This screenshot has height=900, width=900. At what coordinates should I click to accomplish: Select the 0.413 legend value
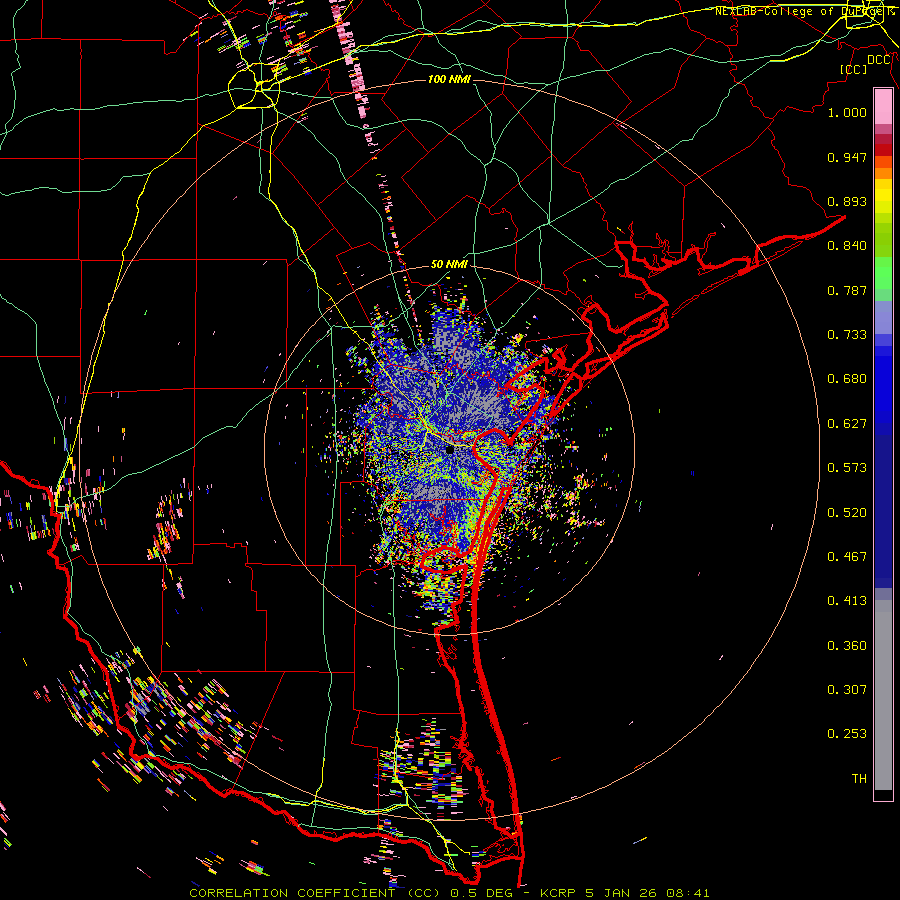coord(847,601)
